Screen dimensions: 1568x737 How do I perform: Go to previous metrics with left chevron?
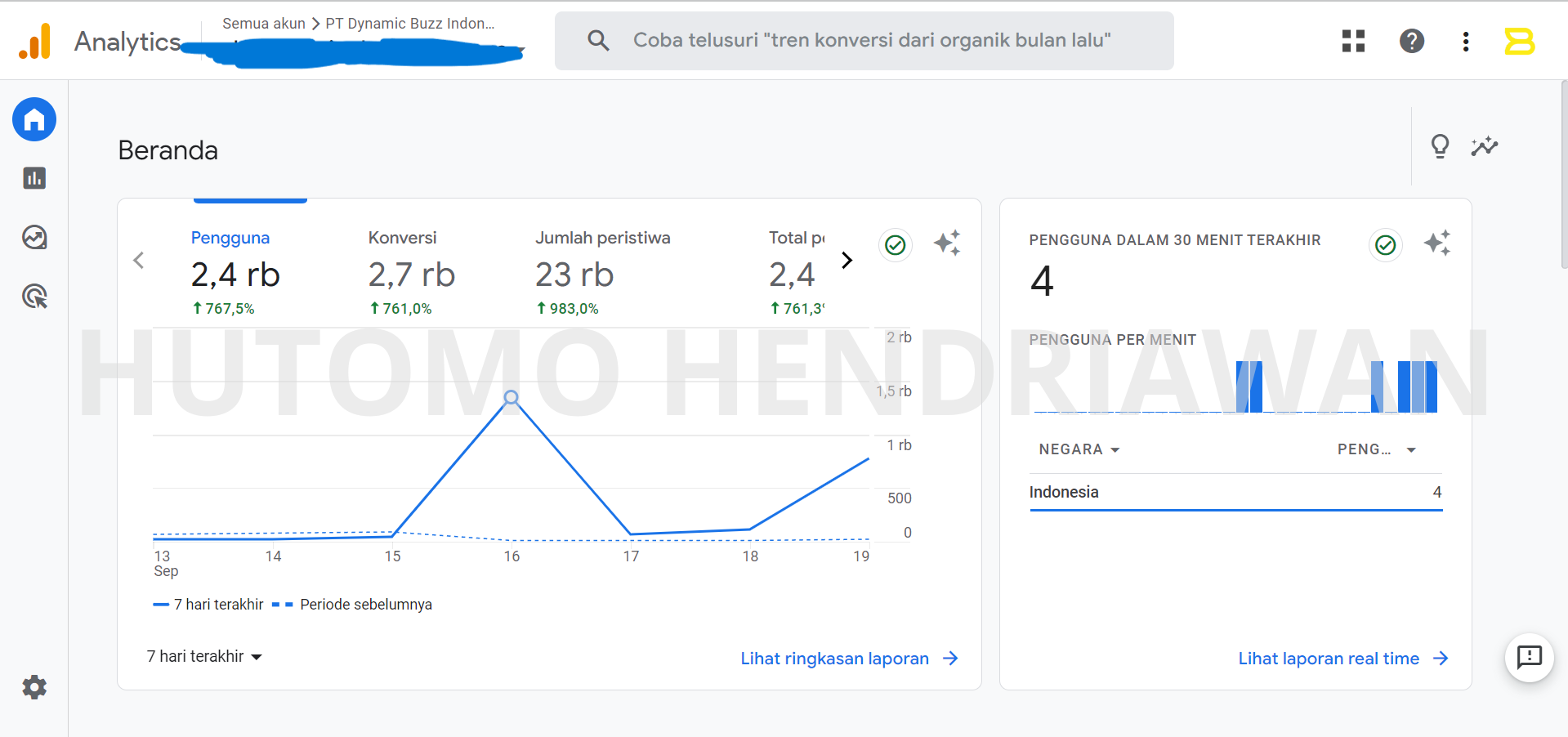[139, 261]
